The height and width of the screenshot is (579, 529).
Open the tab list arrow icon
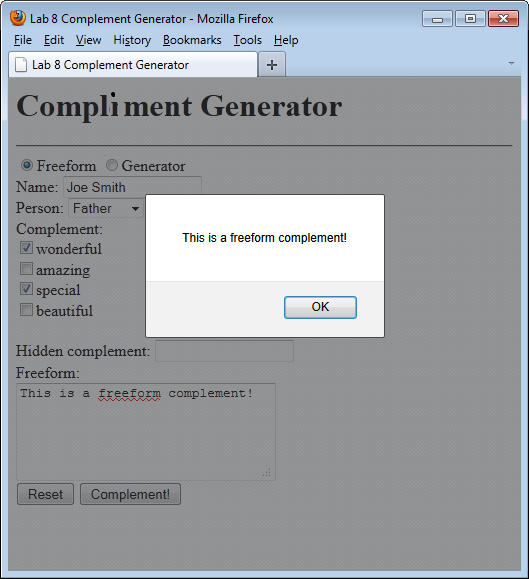click(511, 64)
